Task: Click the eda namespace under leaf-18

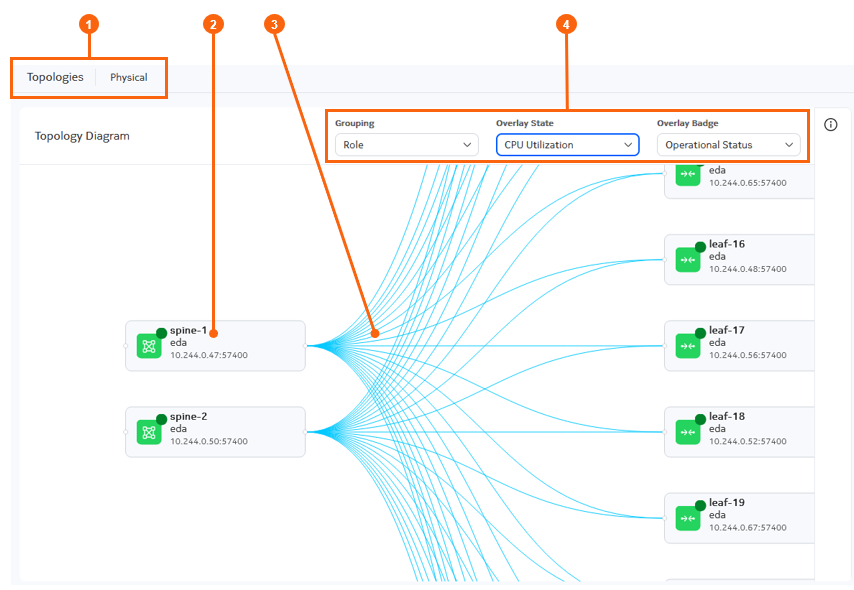Action: pos(717,429)
